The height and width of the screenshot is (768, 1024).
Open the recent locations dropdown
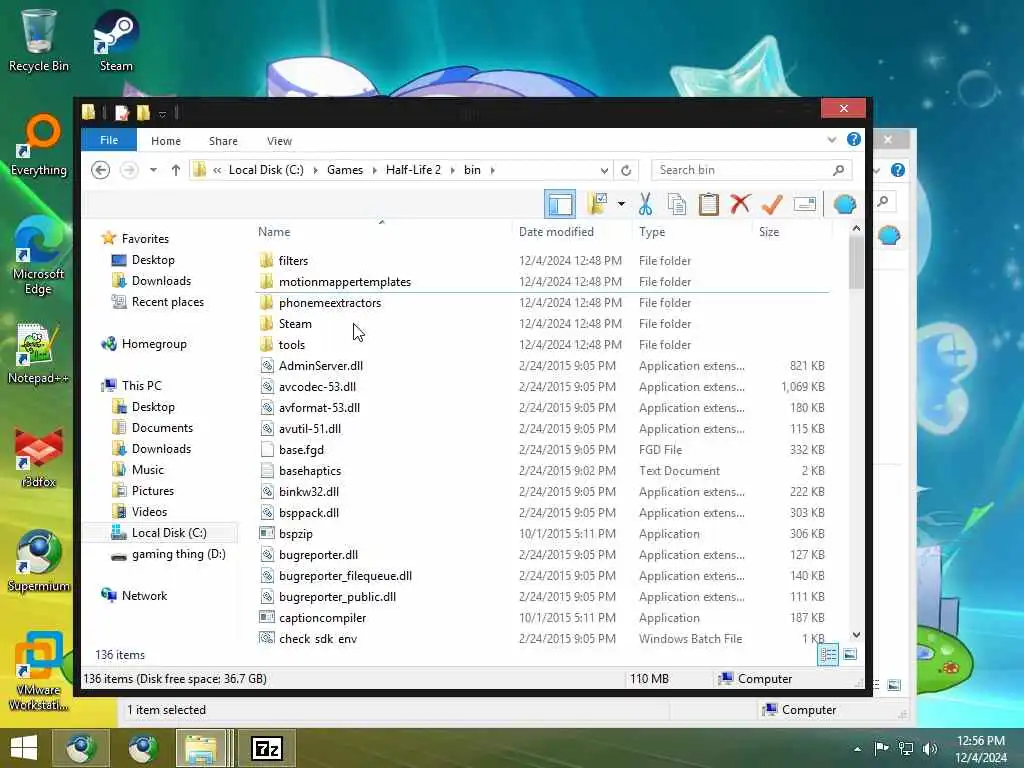153,170
